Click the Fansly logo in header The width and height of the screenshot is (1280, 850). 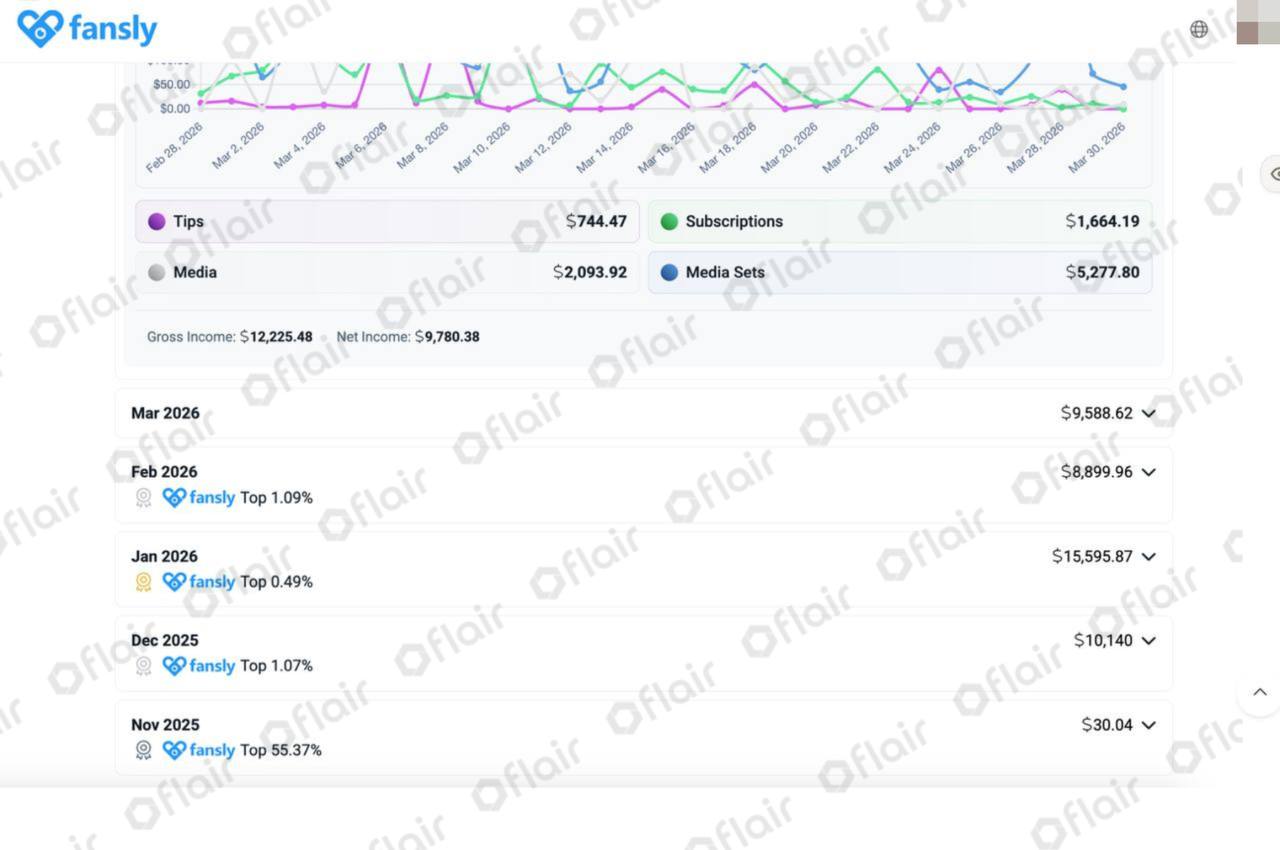87,29
